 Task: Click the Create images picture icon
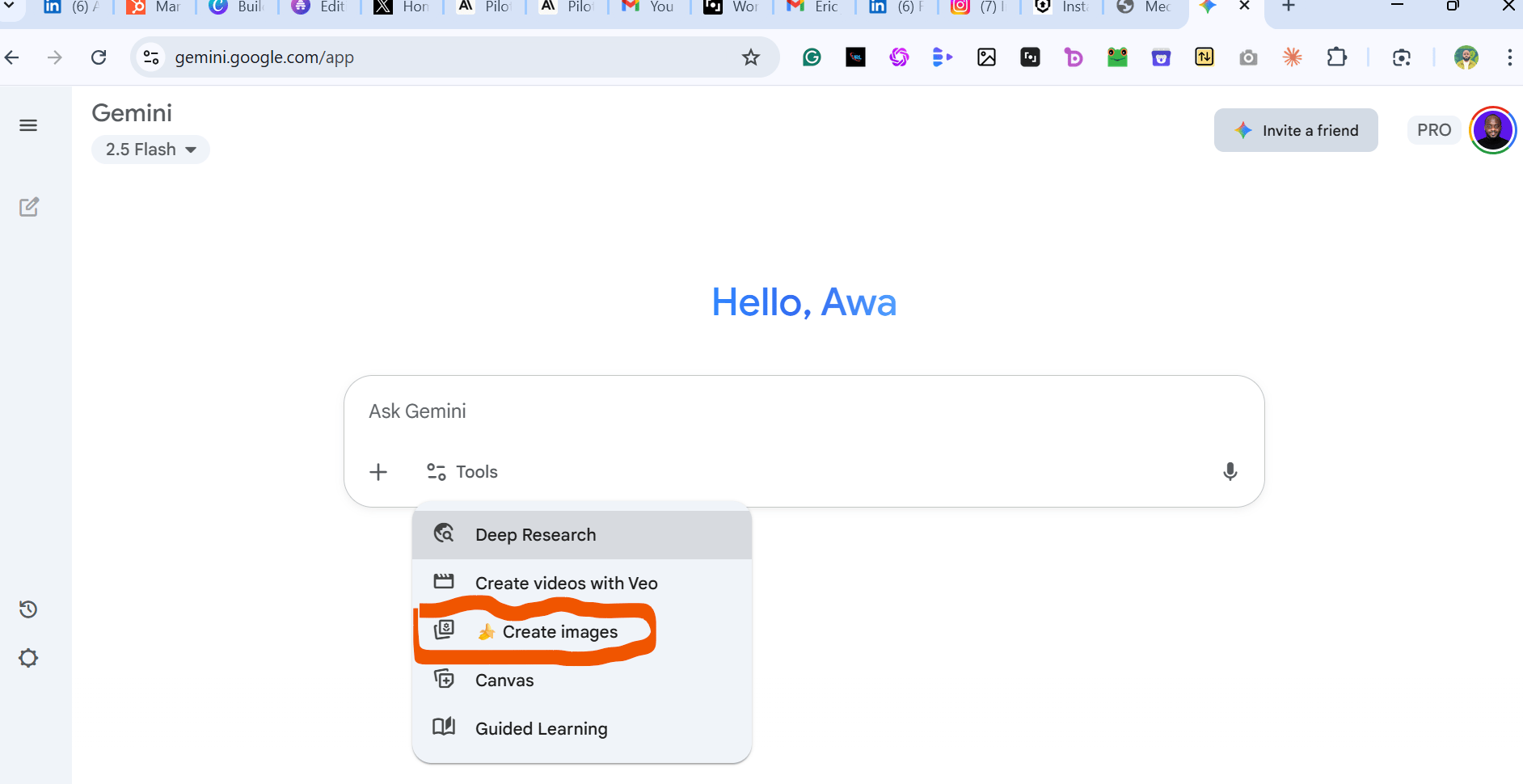[444, 630]
